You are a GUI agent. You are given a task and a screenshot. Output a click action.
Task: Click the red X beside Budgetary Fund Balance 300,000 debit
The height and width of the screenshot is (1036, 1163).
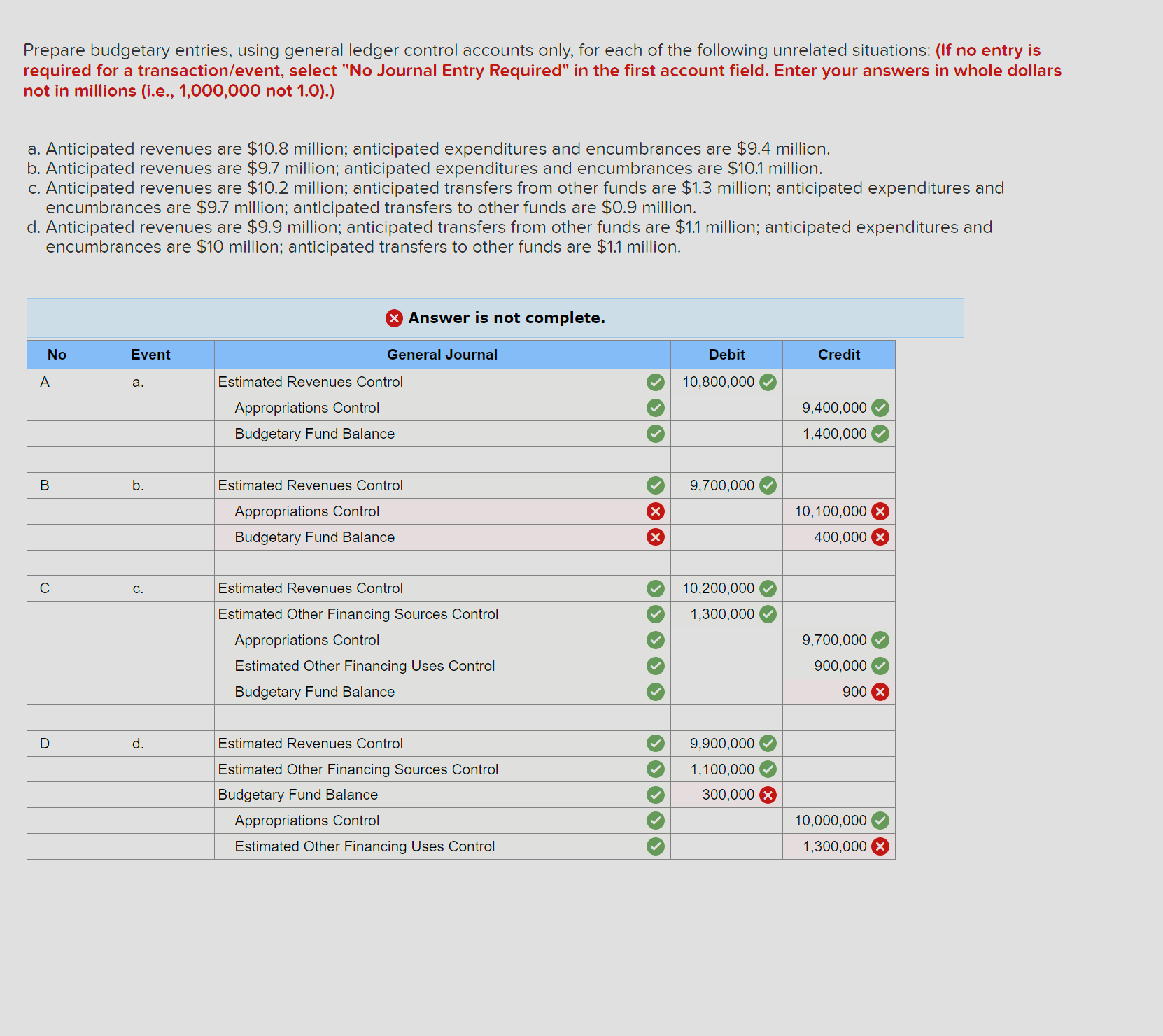click(x=768, y=795)
